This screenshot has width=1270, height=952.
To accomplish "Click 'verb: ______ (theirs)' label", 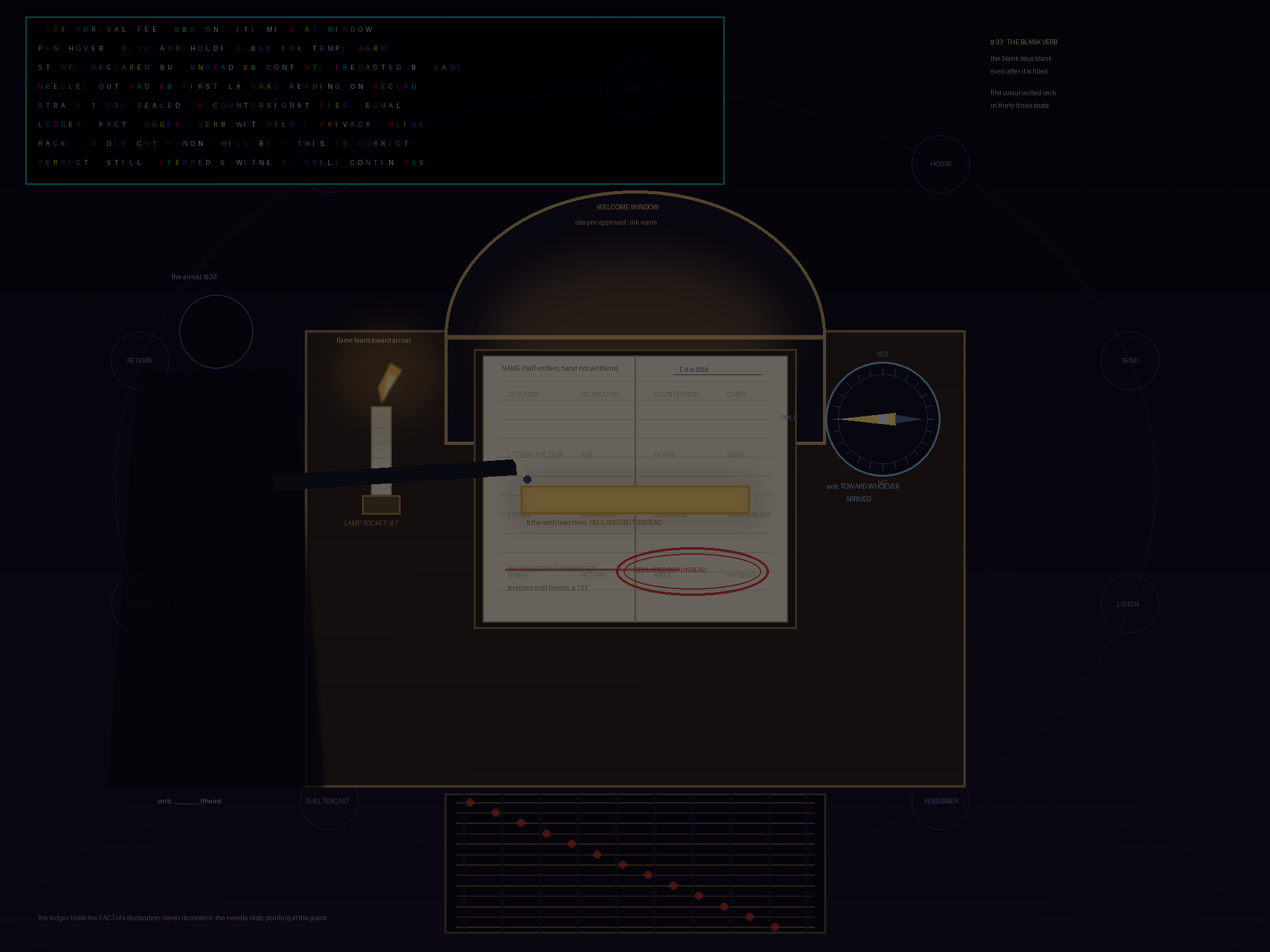I will click(189, 801).
